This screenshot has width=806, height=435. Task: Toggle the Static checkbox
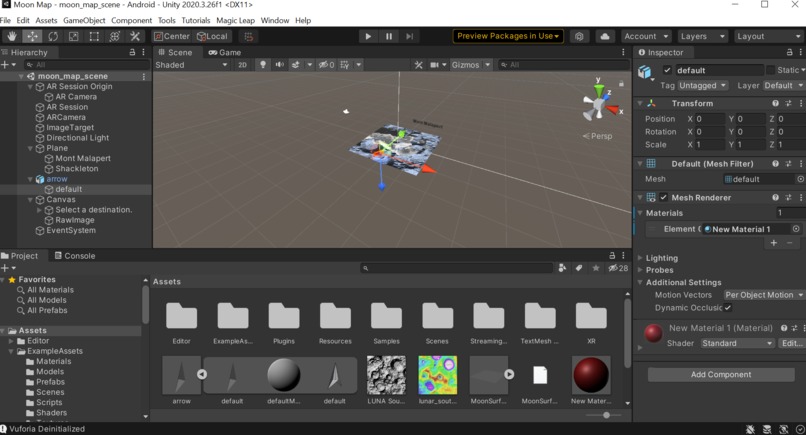771,70
